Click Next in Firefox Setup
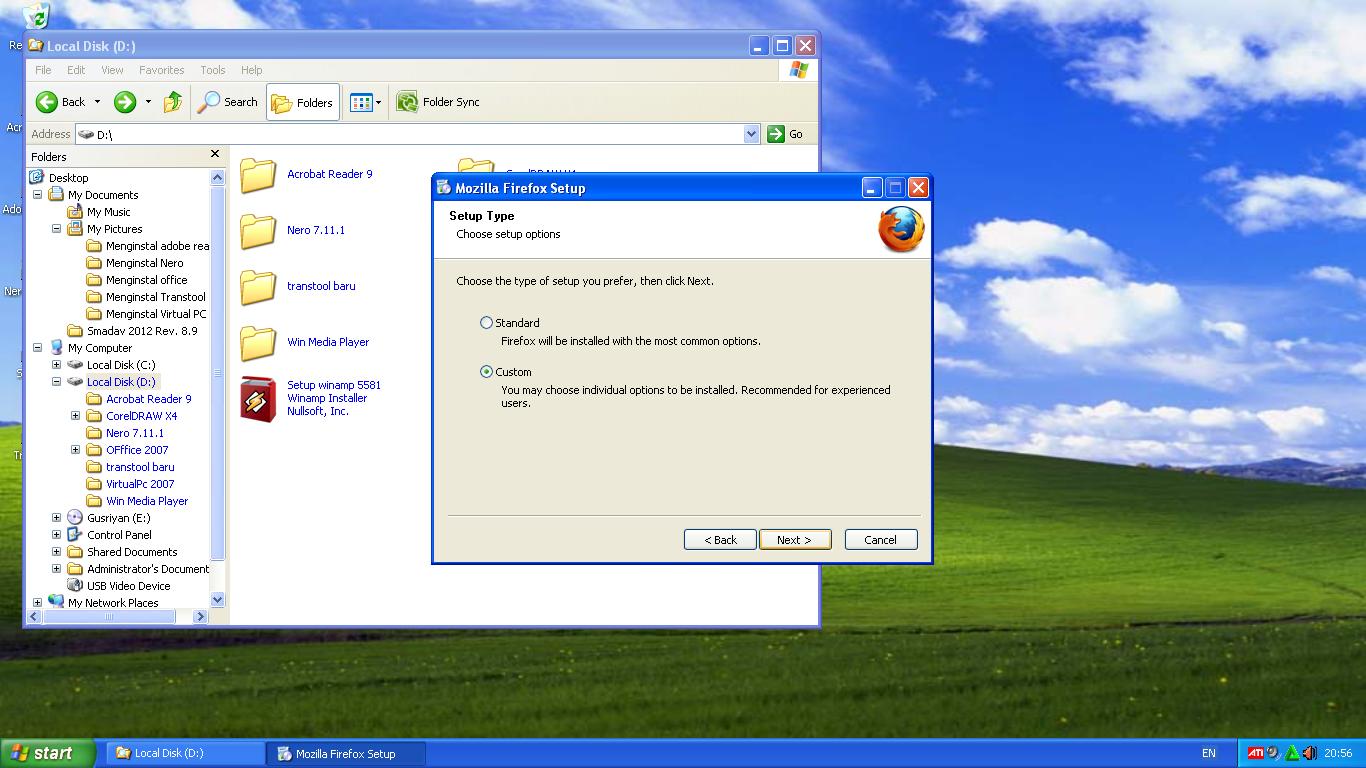Image resolution: width=1366 pixels, height=768 pixels. (795, 540)
